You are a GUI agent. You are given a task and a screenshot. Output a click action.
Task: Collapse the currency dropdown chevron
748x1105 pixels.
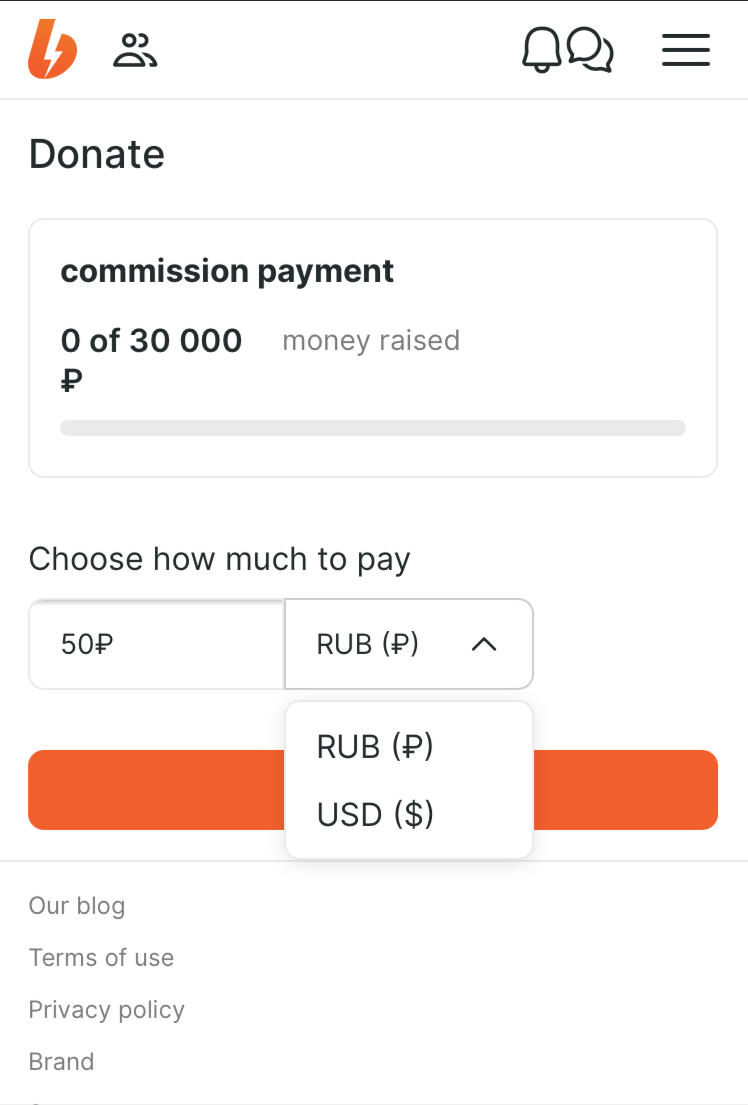484,644
